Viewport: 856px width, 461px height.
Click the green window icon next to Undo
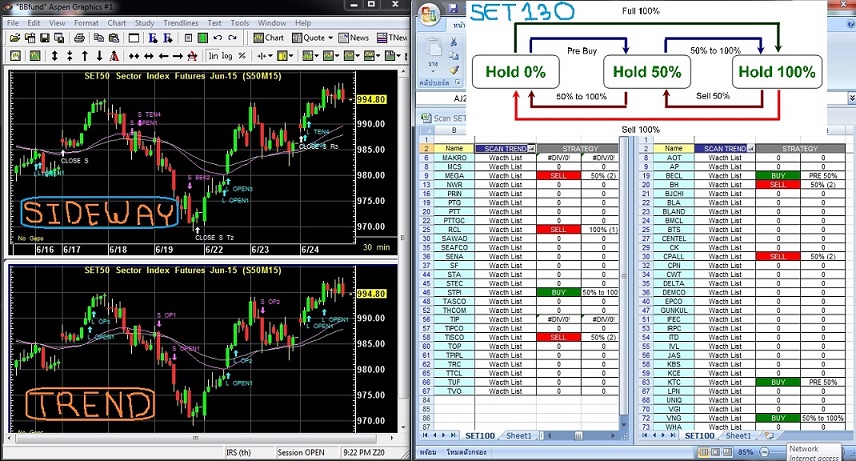click(x=203, y=38)
